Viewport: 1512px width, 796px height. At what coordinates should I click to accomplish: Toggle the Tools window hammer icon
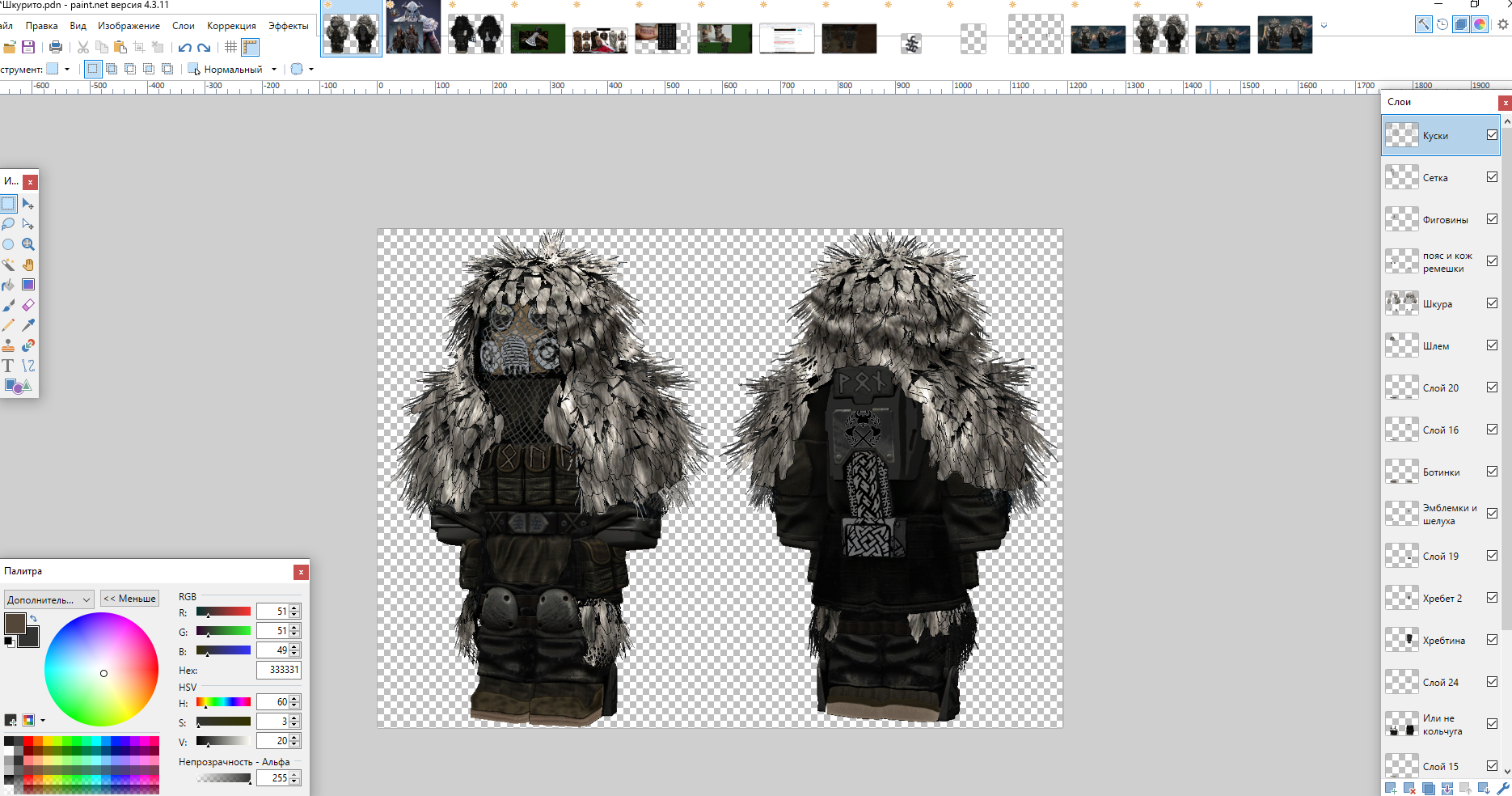click(1423, 24)
